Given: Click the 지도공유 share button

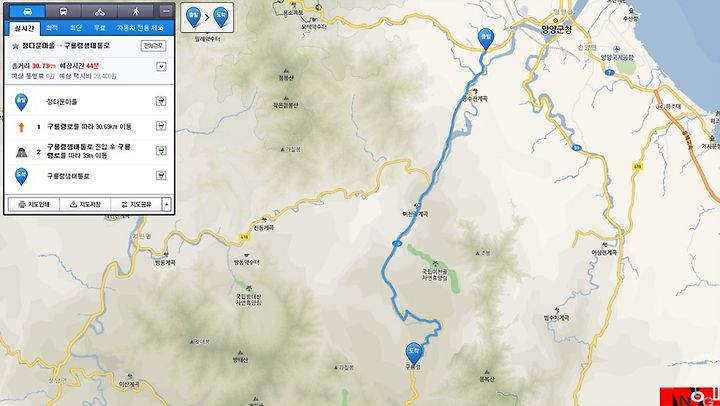Looking at the screenshot, I should pos(136,204).
